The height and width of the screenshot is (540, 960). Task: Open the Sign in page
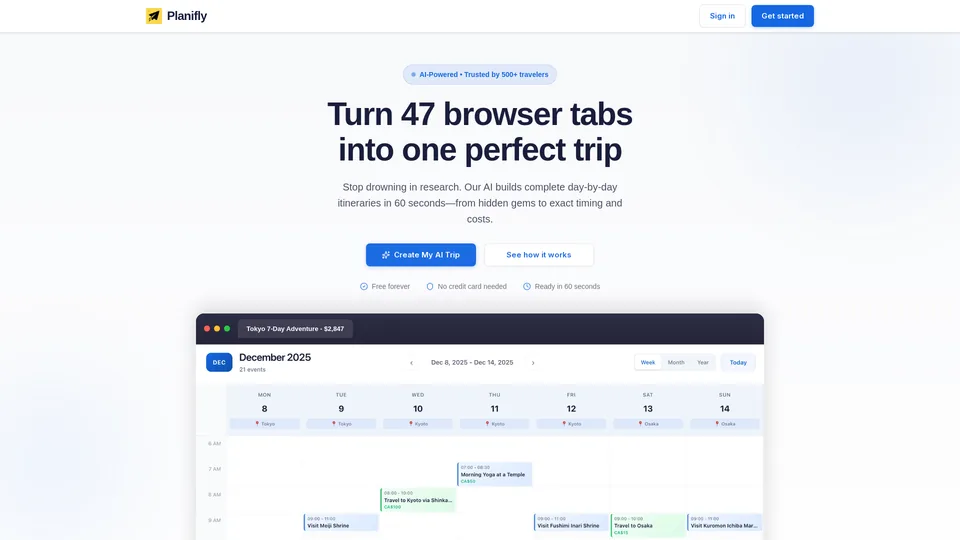coord(722,16)
